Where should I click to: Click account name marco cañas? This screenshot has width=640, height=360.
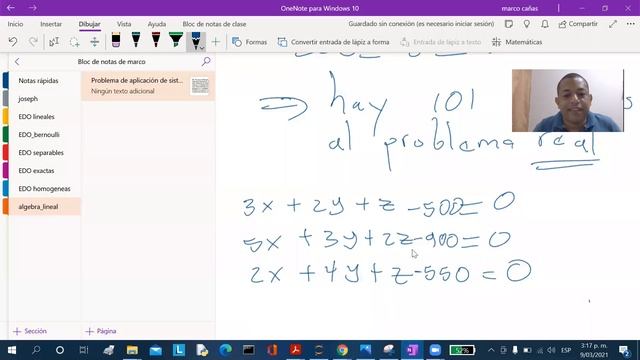tap(520, 8)
